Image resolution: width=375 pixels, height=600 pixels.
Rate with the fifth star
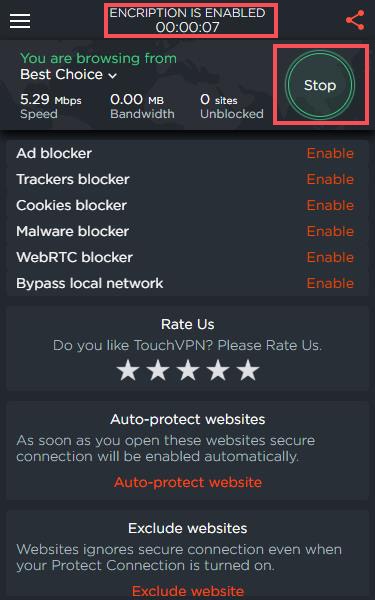pyautogui.click(x=248, y=370)
